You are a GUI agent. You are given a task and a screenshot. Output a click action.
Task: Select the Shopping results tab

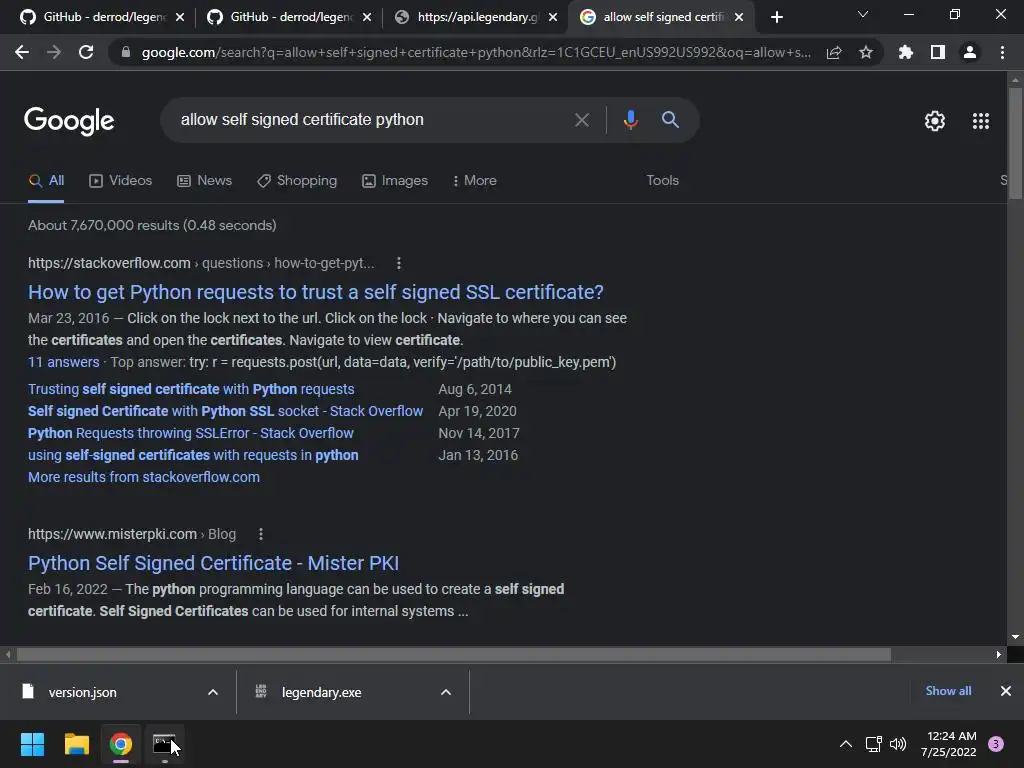pyautogui.click(x=297, y=181)
